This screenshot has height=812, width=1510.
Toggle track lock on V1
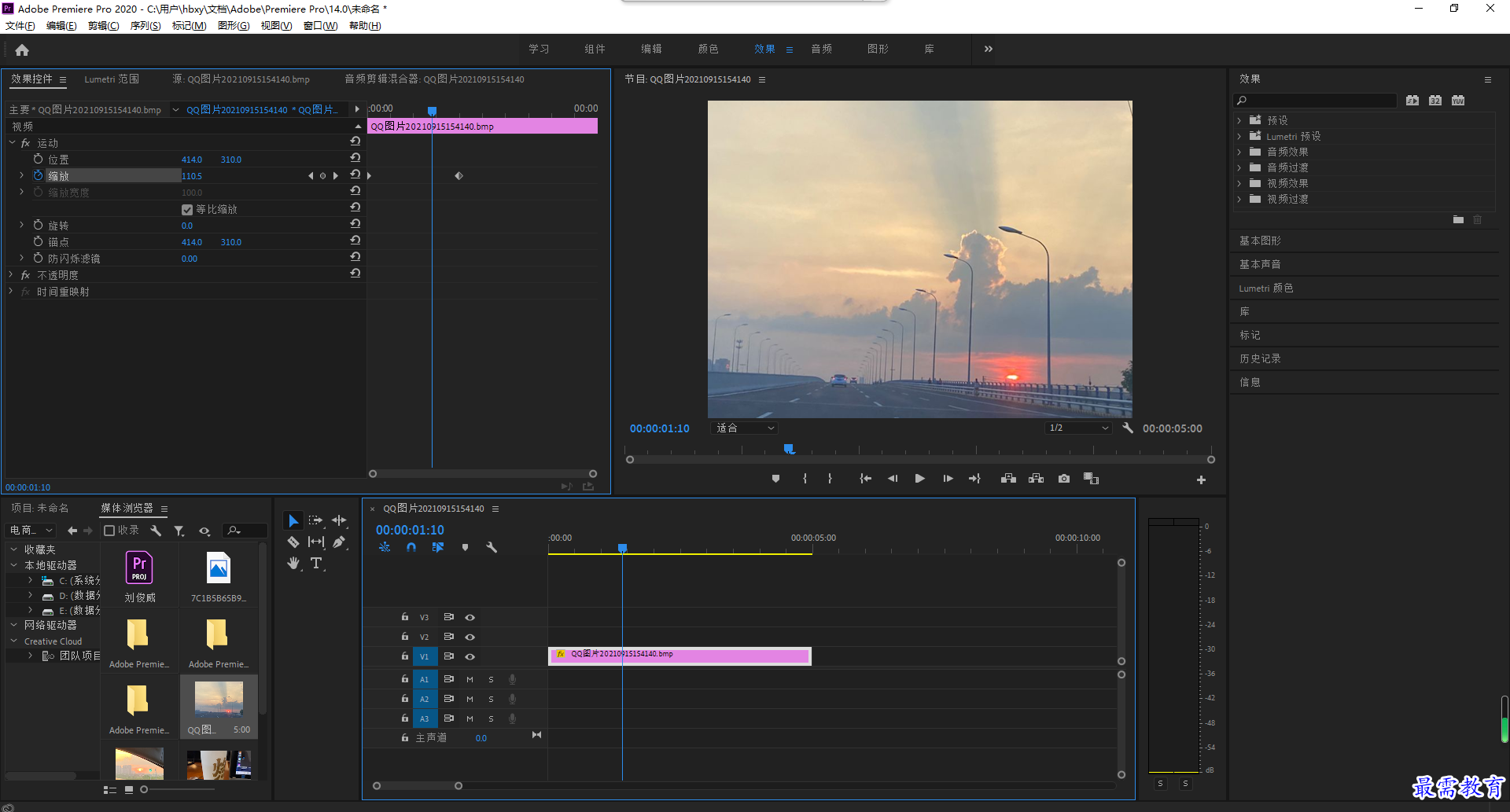404,656
